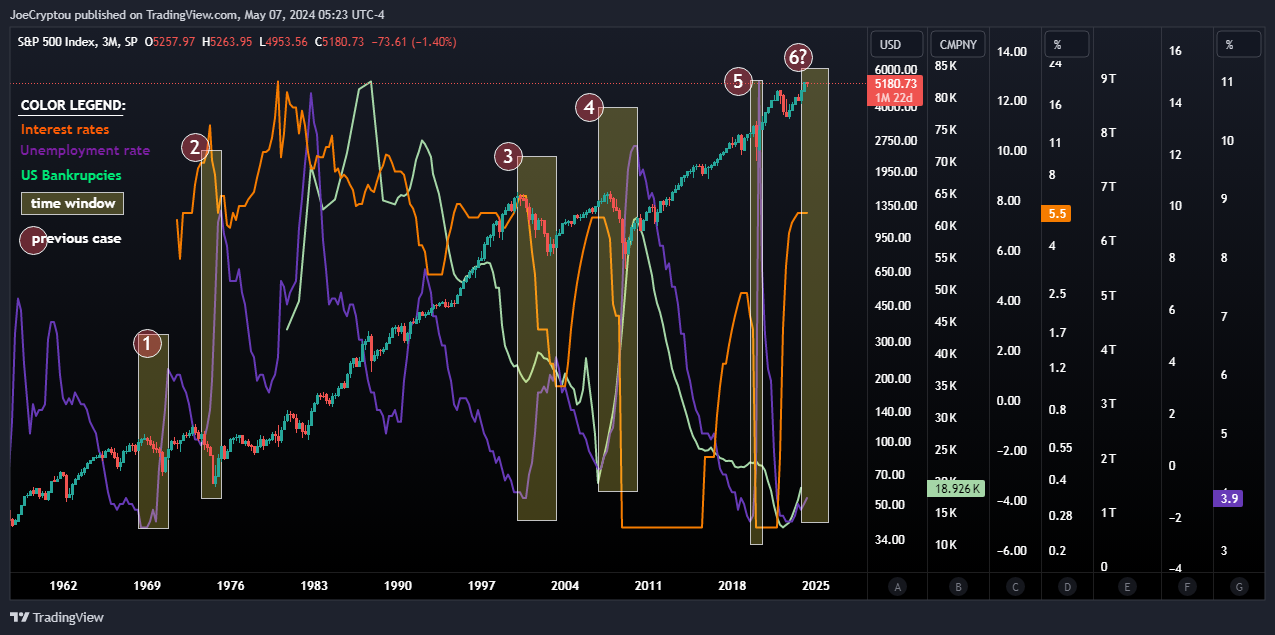
Task: Click the high value H5263.95
Action: pos(227,42)
